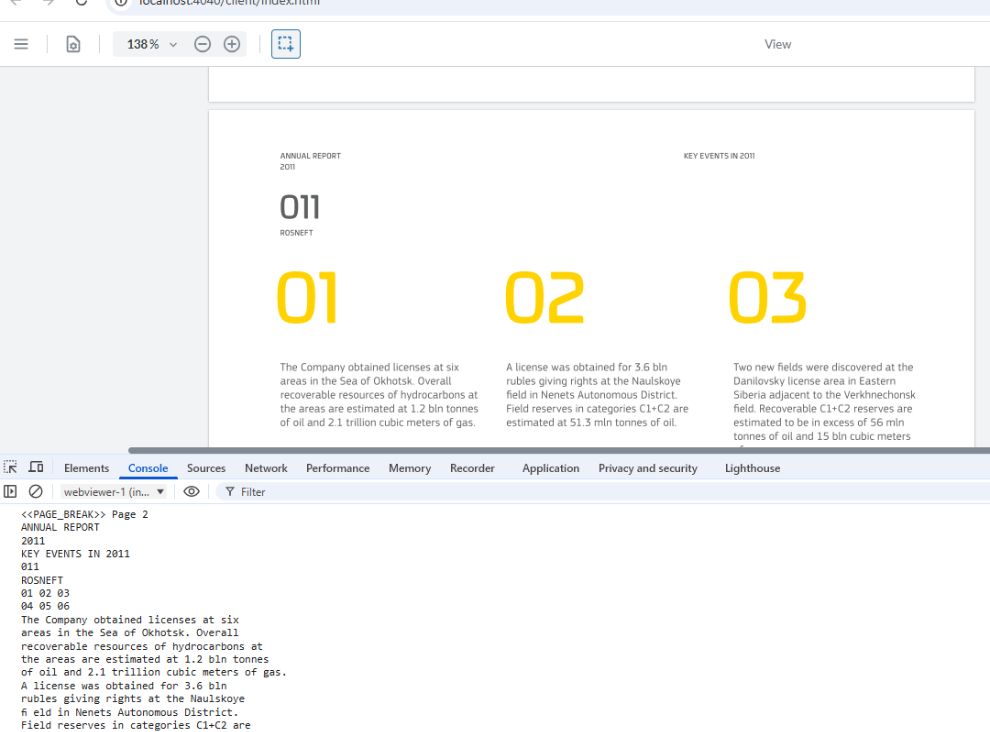990x732 pixels.
Task: Switch to the Elements tab
Action: click(86, 468)
